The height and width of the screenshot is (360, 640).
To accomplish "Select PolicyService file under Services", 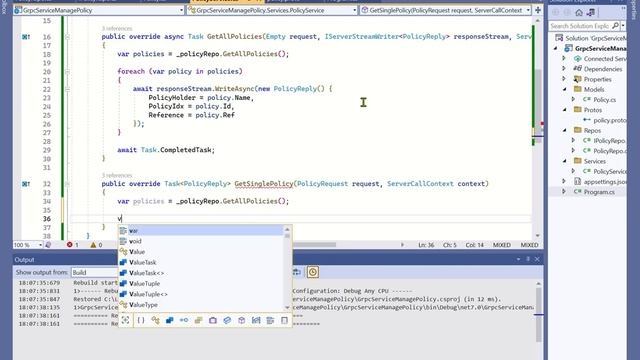I will tap(610, 171).
